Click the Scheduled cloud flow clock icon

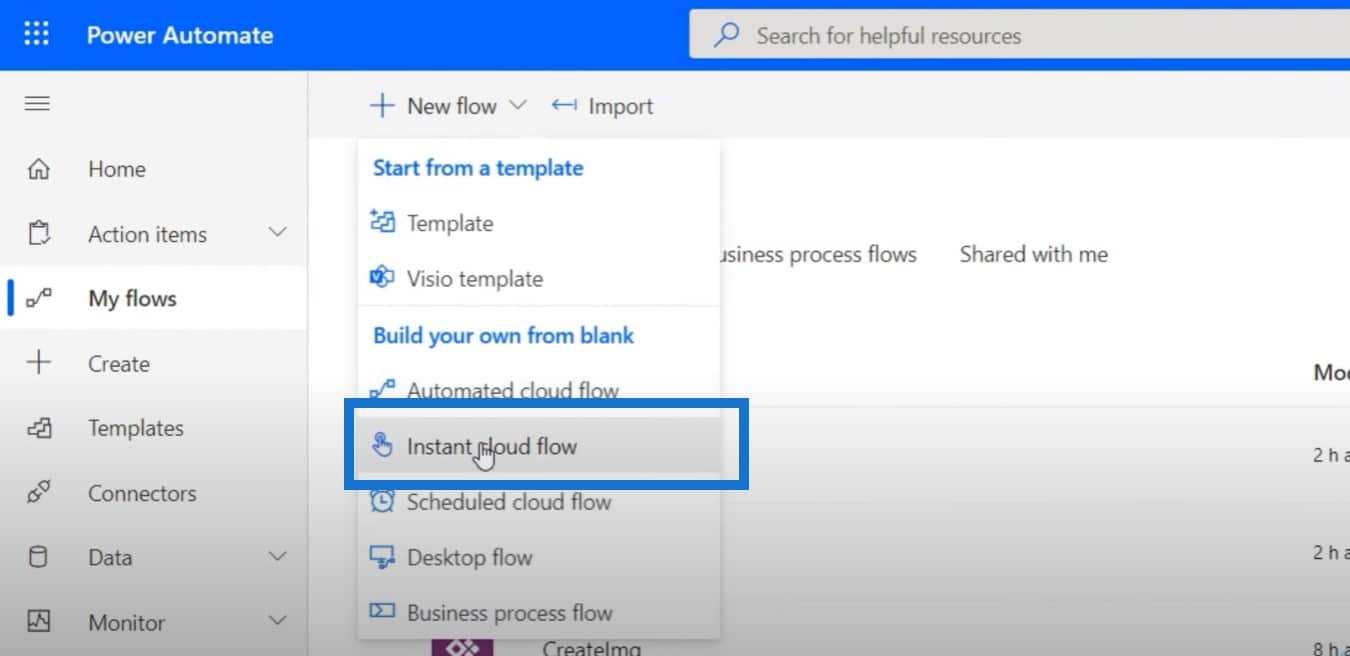[382, 502]
